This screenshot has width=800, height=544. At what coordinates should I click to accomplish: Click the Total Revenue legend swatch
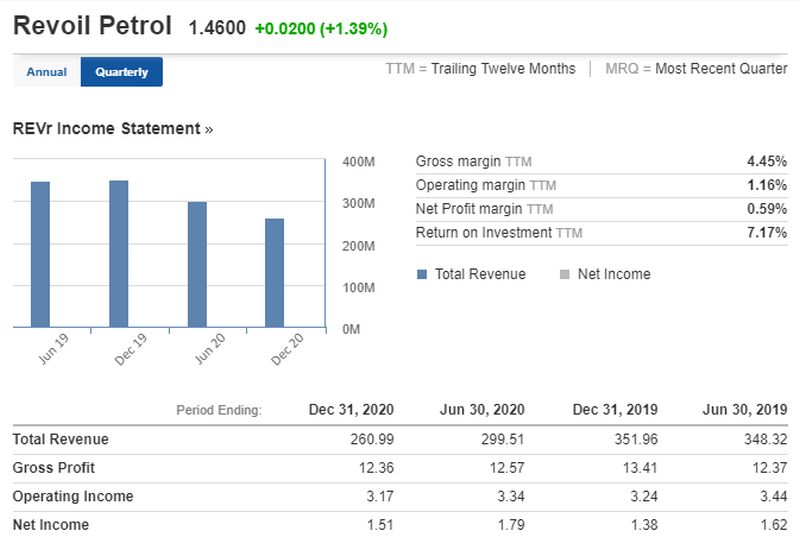422,275
